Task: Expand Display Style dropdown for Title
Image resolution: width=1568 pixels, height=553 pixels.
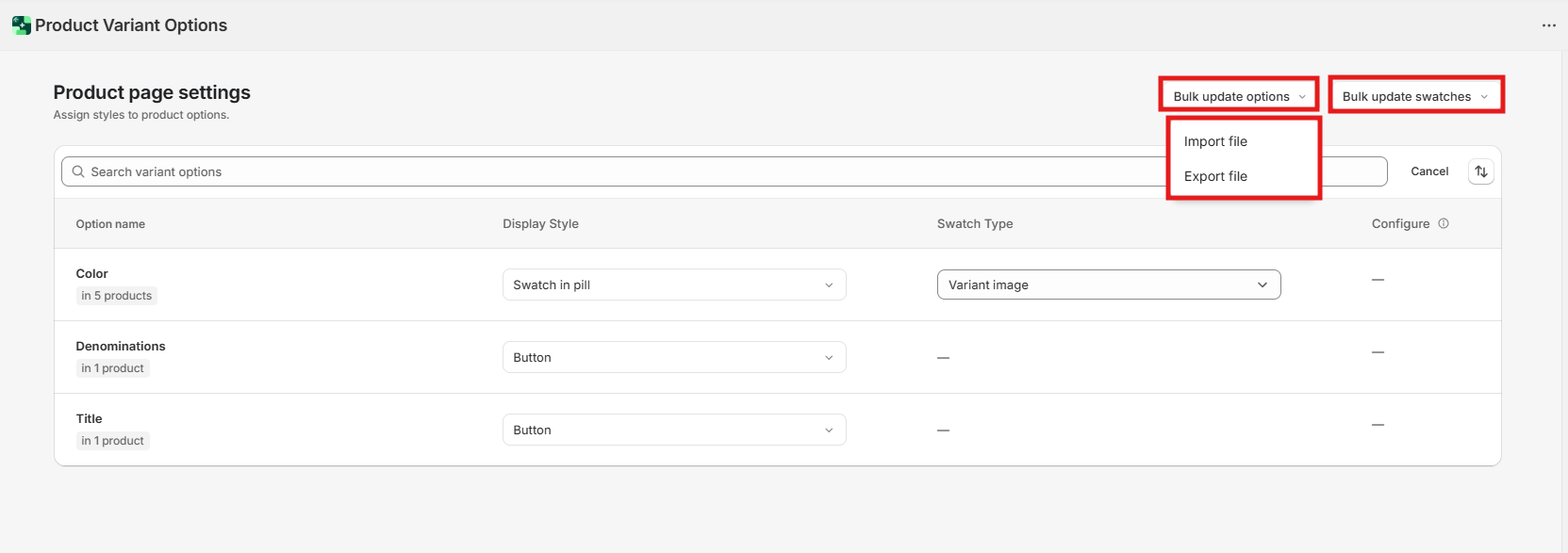Action: click(673, 430)
